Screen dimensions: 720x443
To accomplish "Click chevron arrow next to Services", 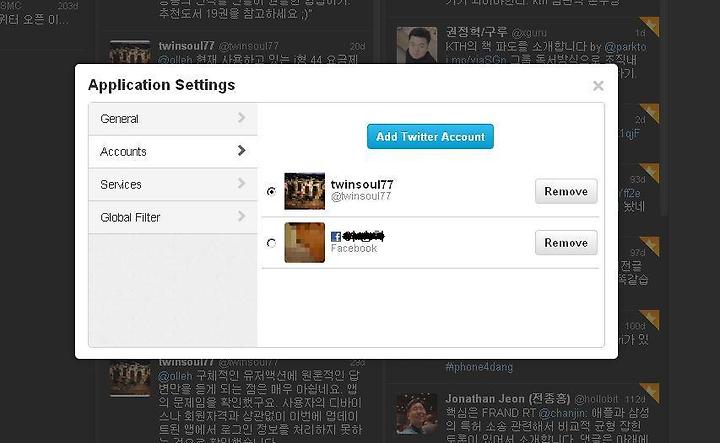I will [242, 184].
